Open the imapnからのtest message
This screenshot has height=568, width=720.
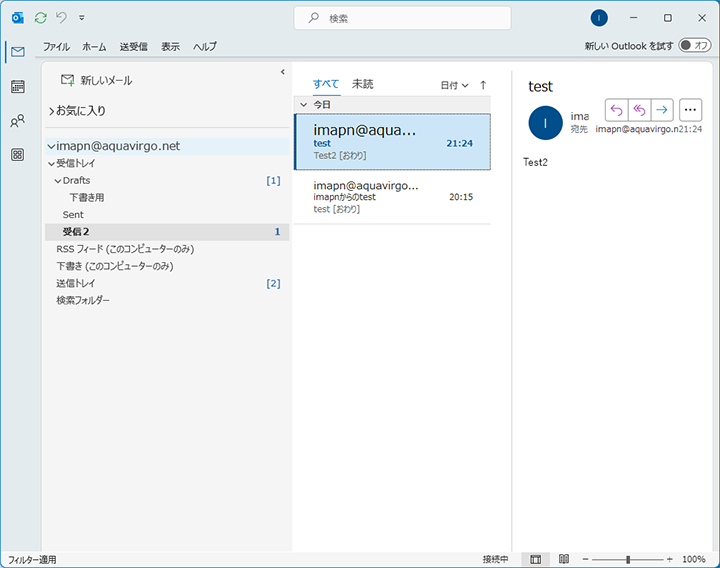point(393,197)
